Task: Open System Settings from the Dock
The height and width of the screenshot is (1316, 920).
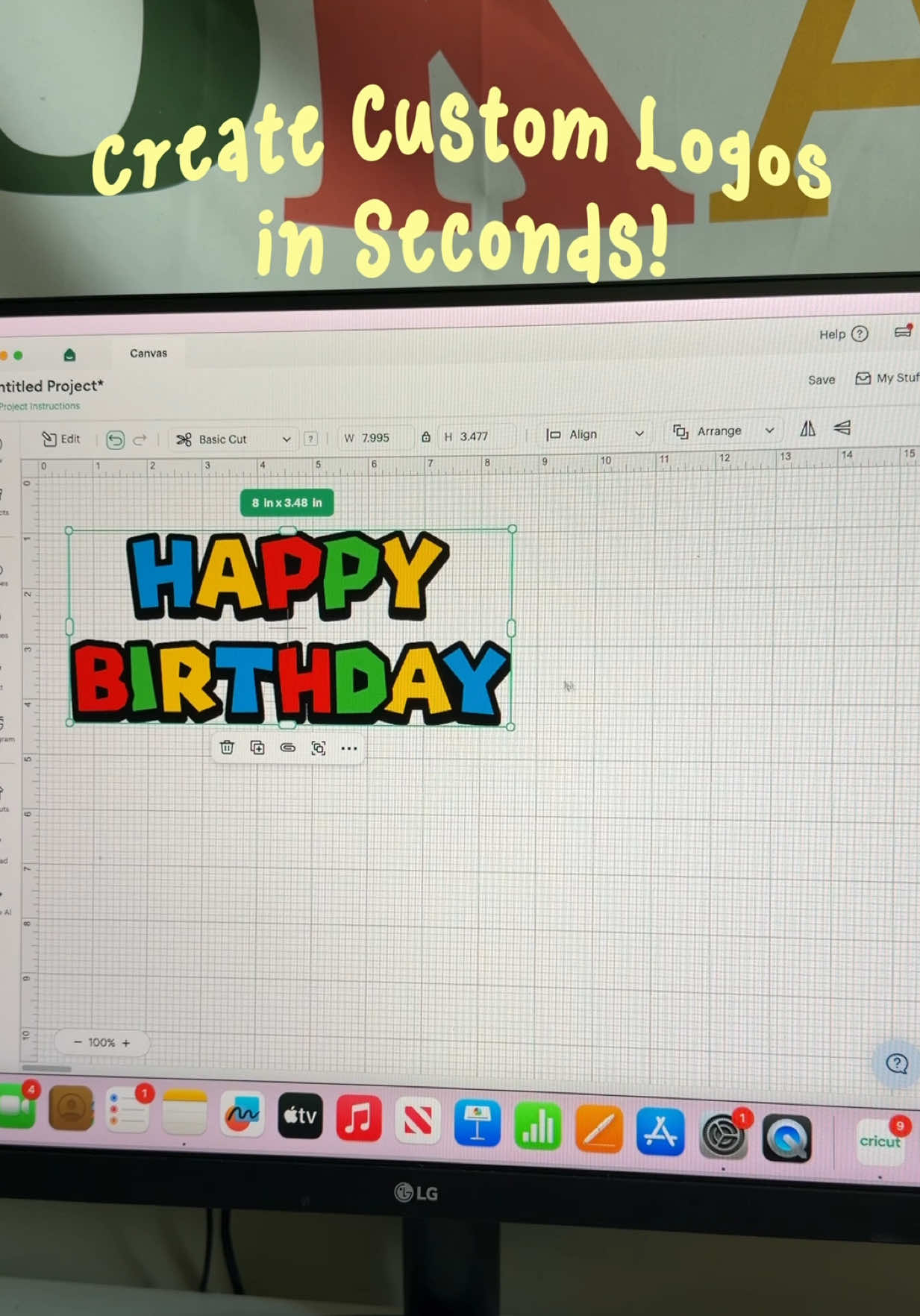Action: coord(724,1135)
